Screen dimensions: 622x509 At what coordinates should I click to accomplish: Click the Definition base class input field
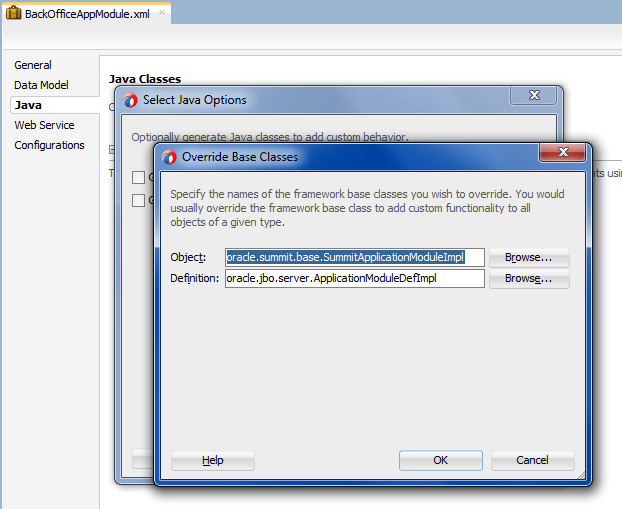(x=355, y=279)
